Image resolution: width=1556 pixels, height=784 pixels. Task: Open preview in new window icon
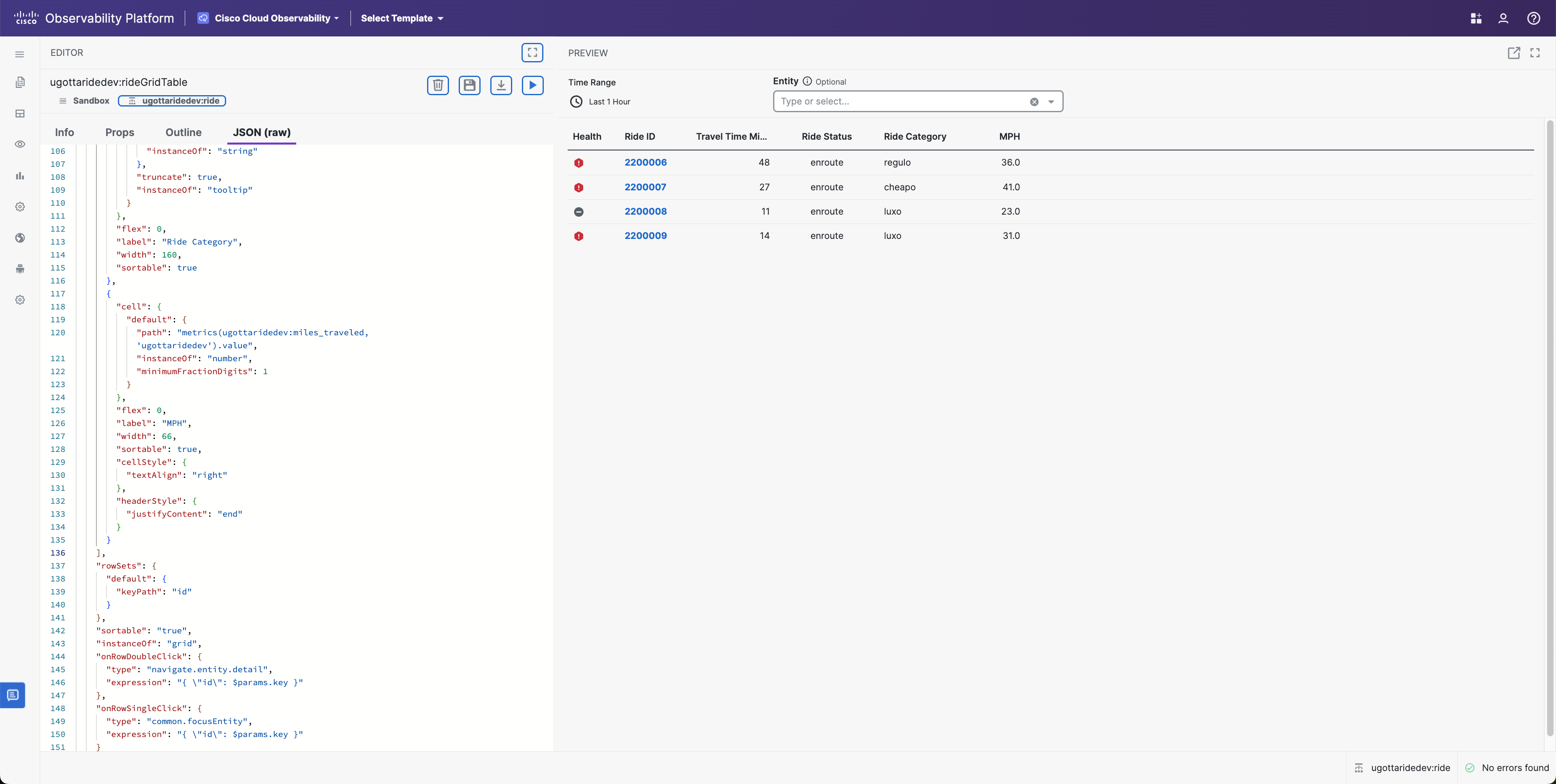(x=1513, y=53)
